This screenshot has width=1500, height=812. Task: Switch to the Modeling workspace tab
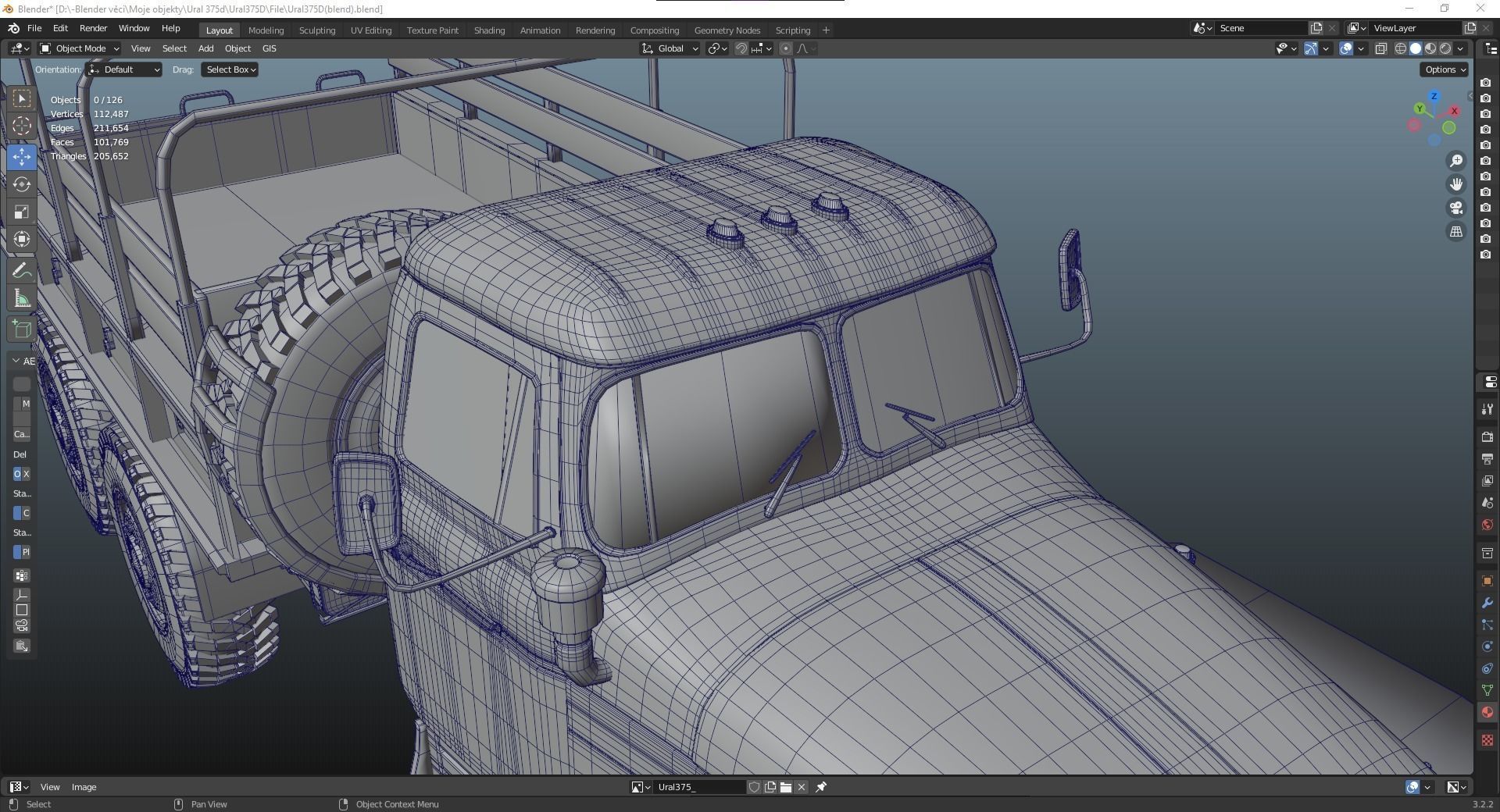[x=266, y=30]
